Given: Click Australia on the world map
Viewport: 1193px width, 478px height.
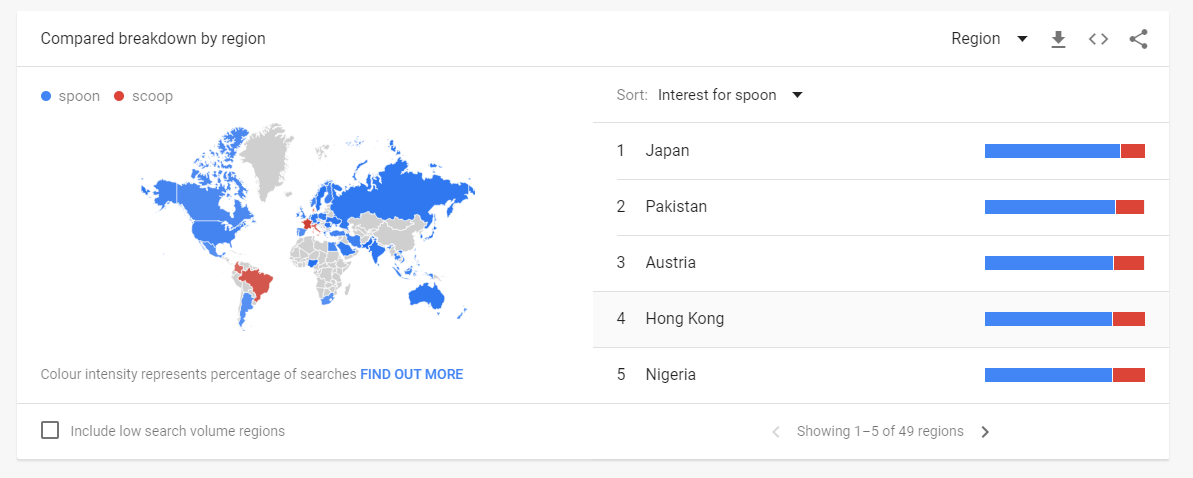Looking at the screenshot, I should (426, 295).
